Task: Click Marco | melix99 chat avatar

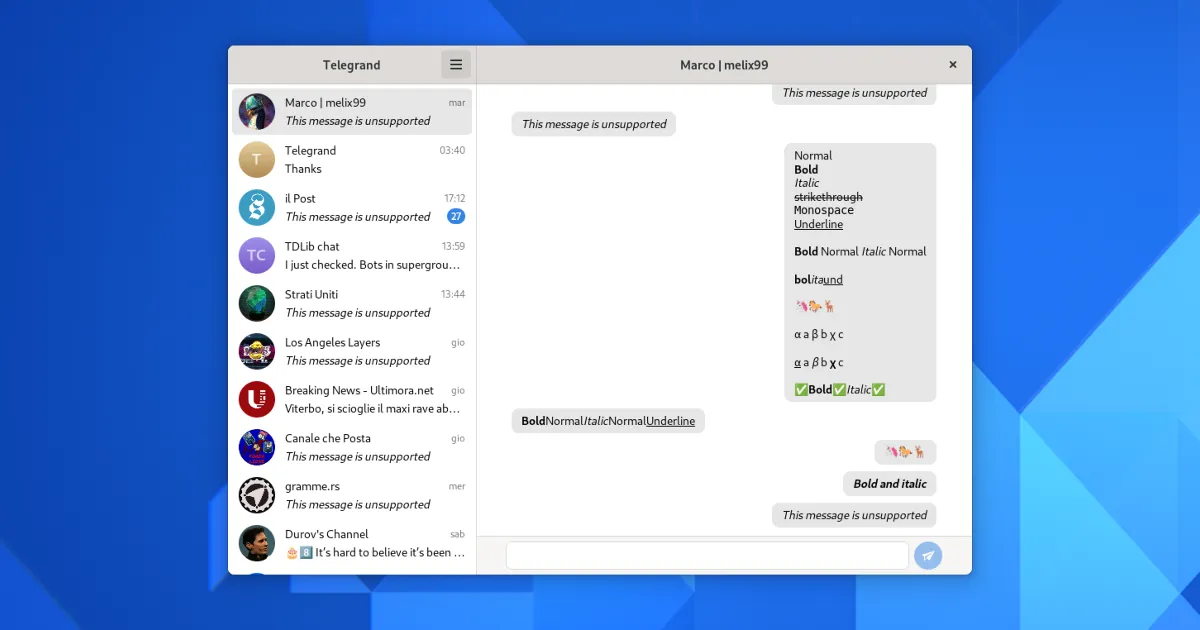Action: tap(257, 112)
